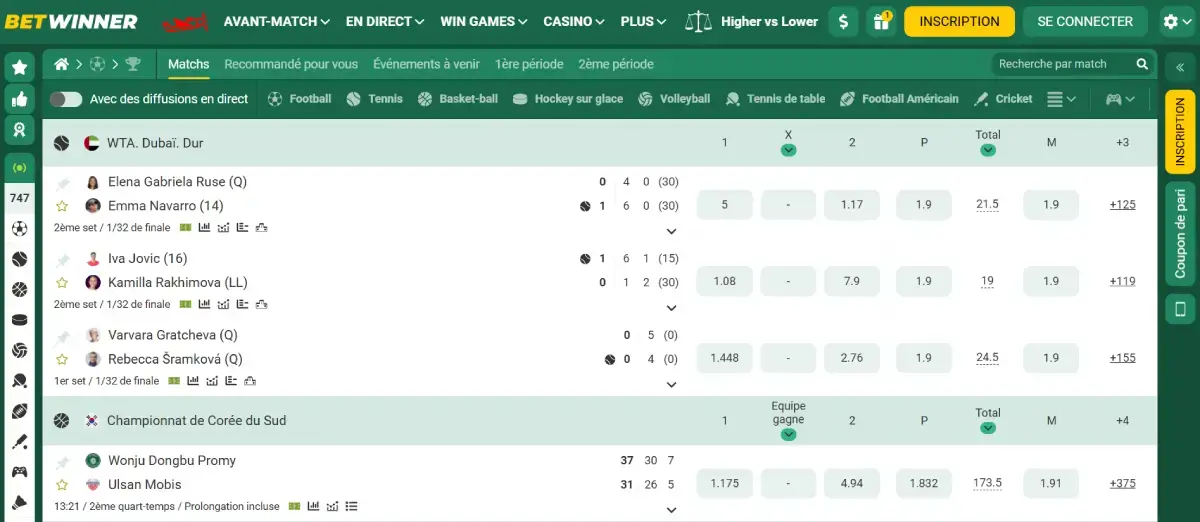Select the table tennis paddle icon in sidebar
Image resolution: width=1200 pixels, height=522 pixels.
[x=19, y=381]
